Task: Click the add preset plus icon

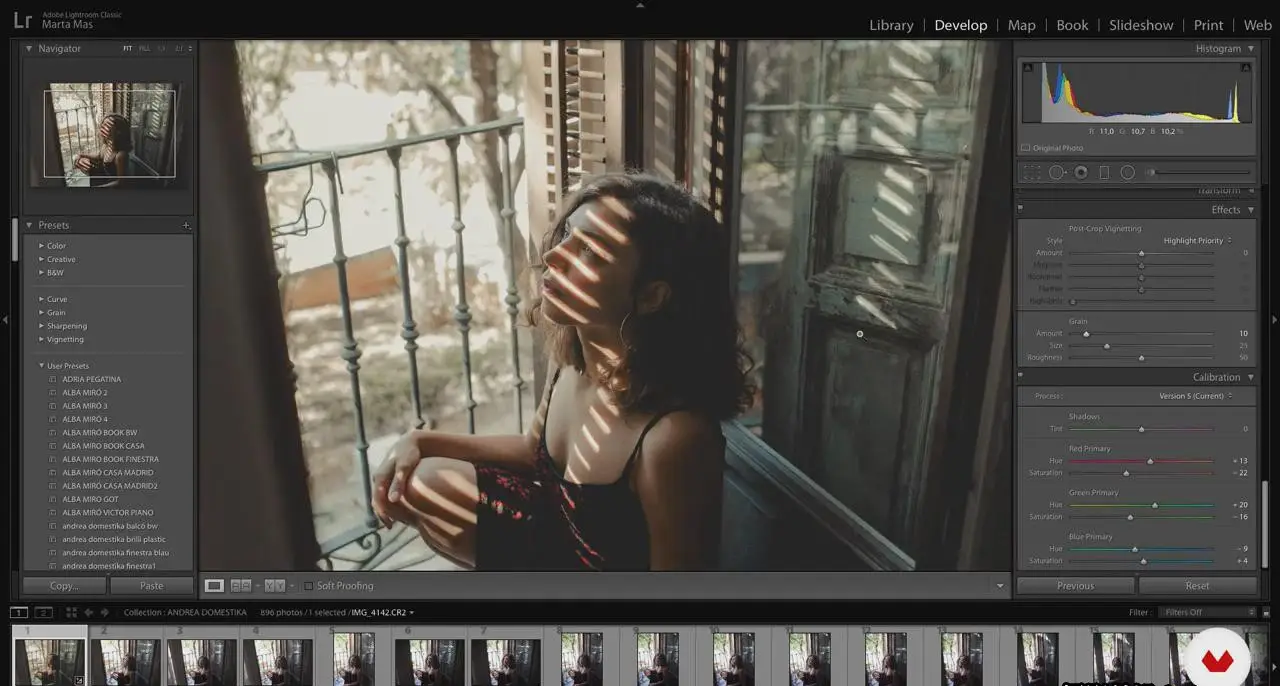Action: [x=186, y=226]
